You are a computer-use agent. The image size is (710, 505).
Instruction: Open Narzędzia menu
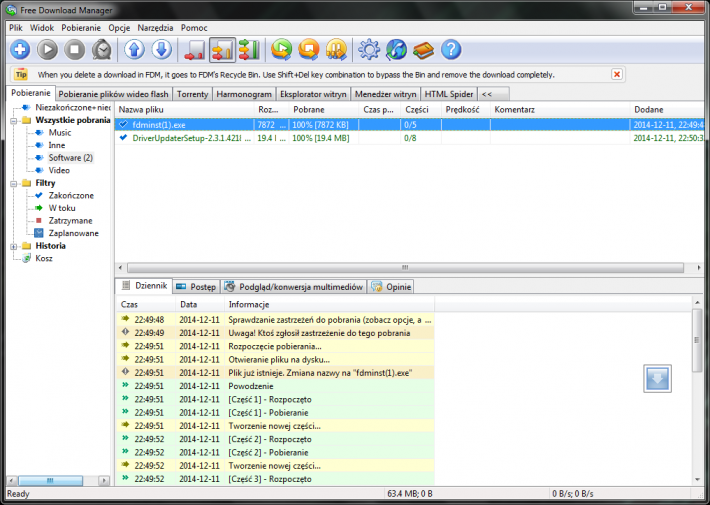pyautogui.click(x=155, y=28)
